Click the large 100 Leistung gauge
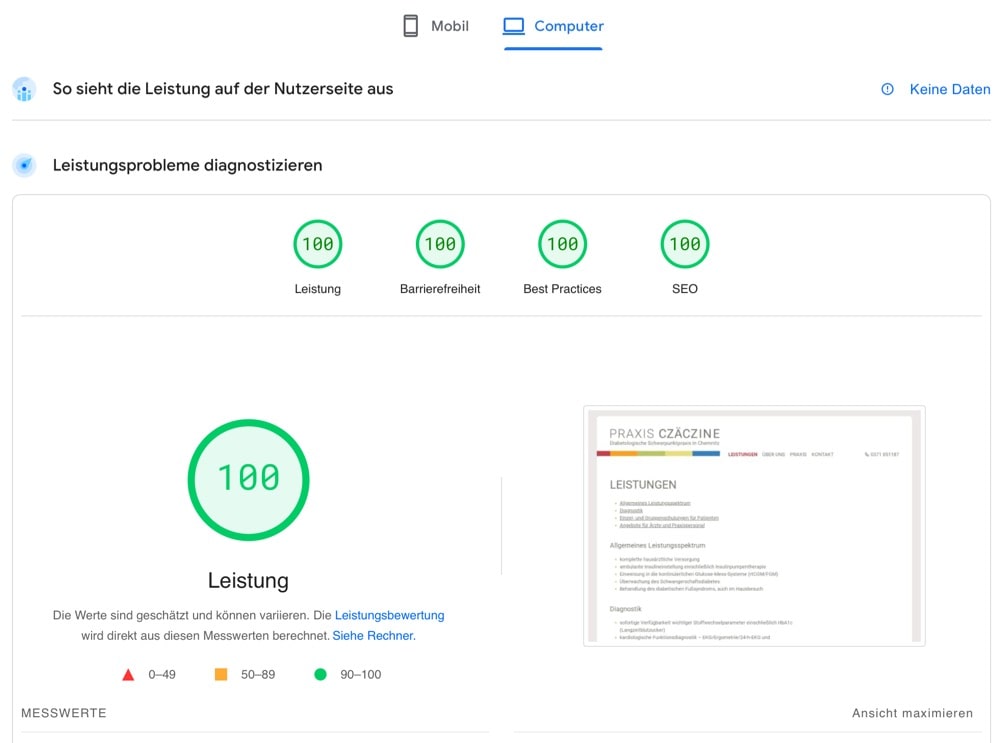This screenshot has width=1000, height=743. [248, 480]
